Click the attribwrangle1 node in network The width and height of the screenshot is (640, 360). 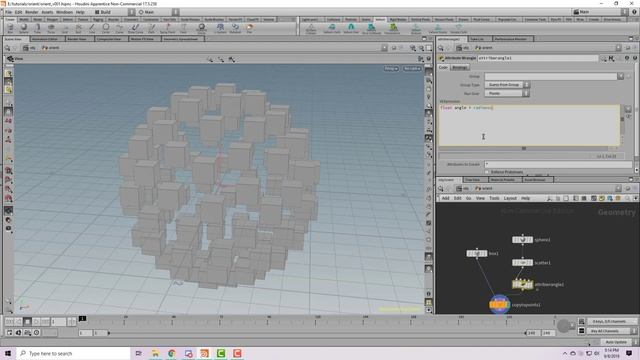pyautogui.click(x=522, y=284)
